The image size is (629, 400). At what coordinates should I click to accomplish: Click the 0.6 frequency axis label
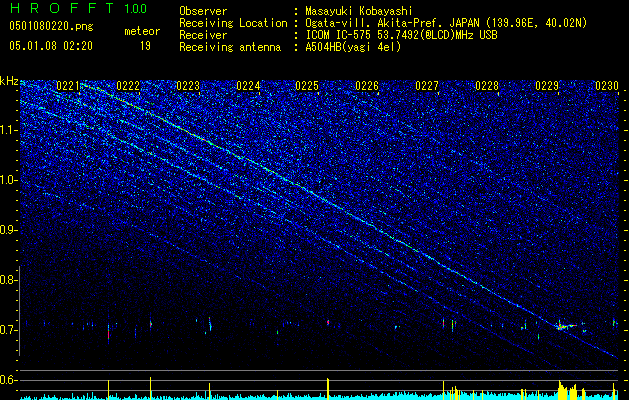pos(9,380)
